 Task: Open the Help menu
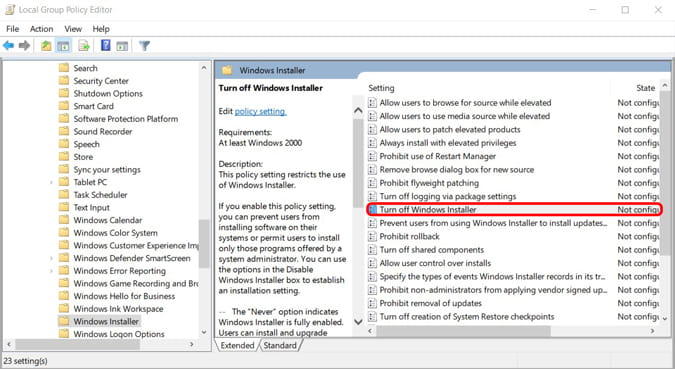pyautogui.click(x=101, y=29)
